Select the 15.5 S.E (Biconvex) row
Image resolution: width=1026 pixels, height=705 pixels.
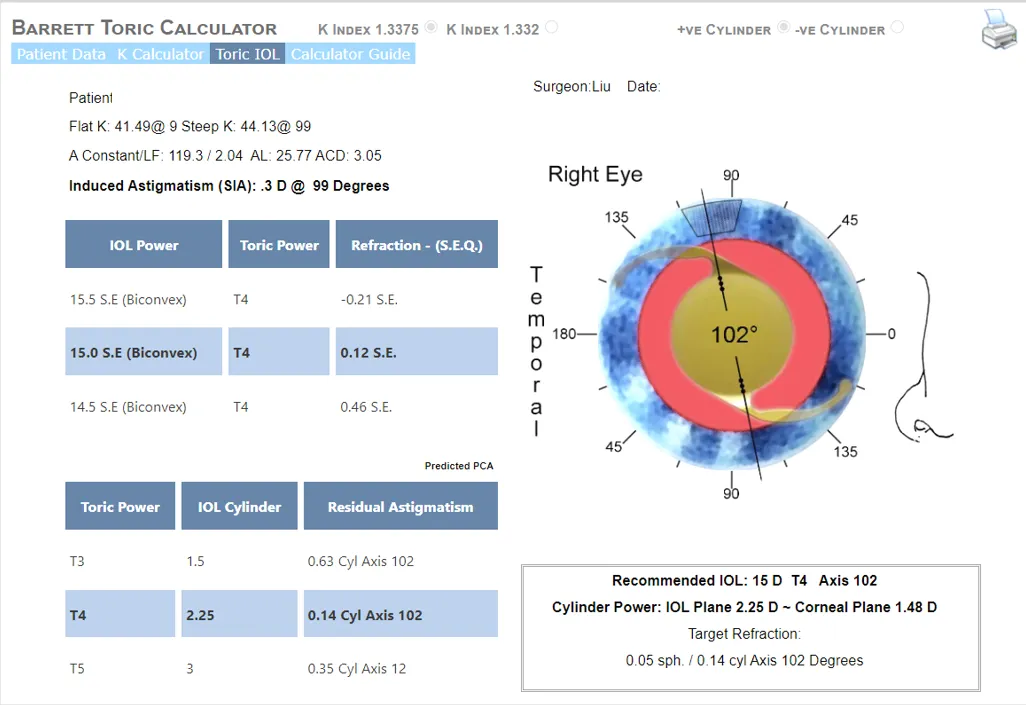[281, 299]
